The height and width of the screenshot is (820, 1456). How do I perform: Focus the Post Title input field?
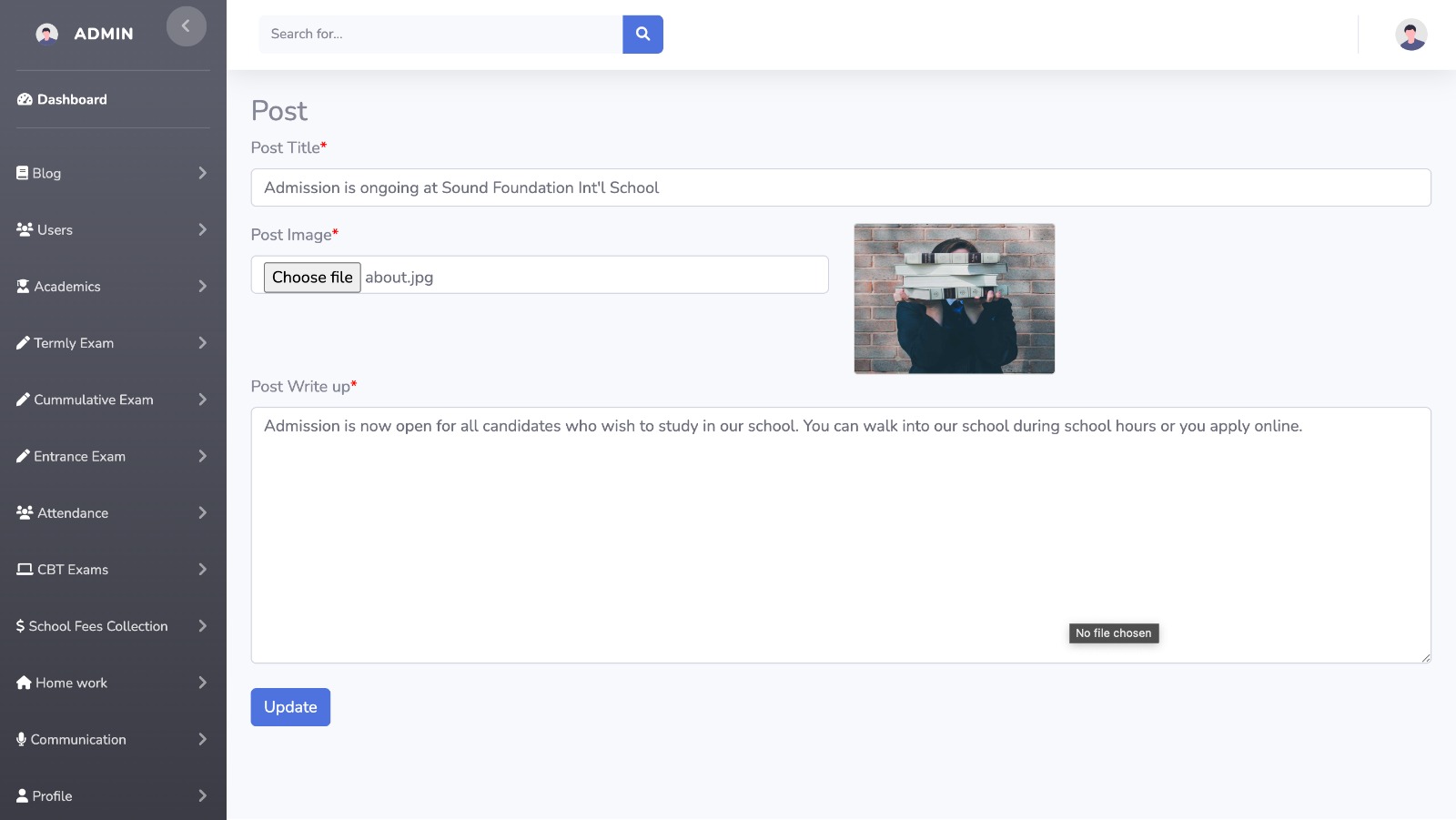(841, 187)
